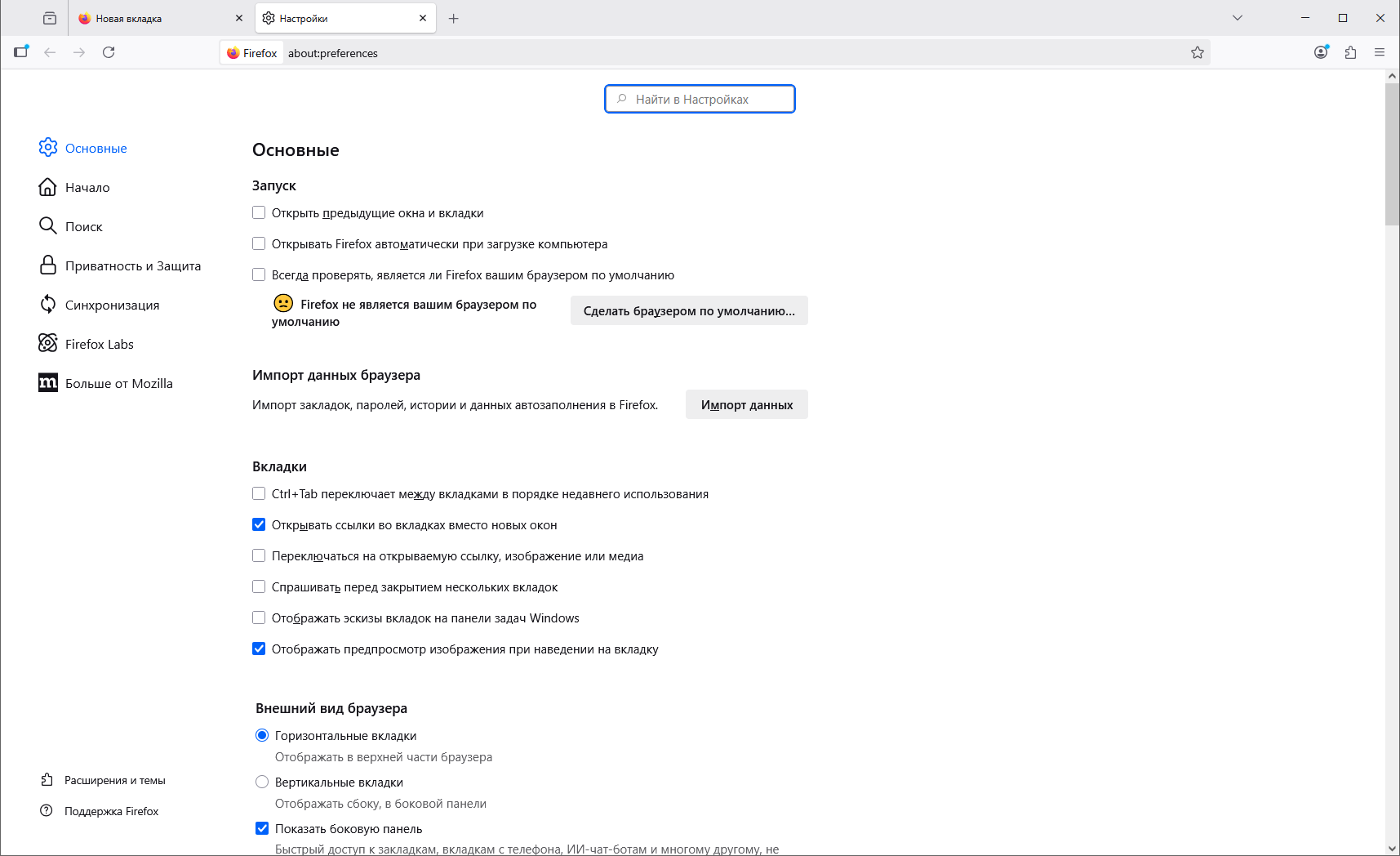Open the Extensions puzzle icon
The width and height of the screenshot is (1400, 856).
click(1350, 52)
